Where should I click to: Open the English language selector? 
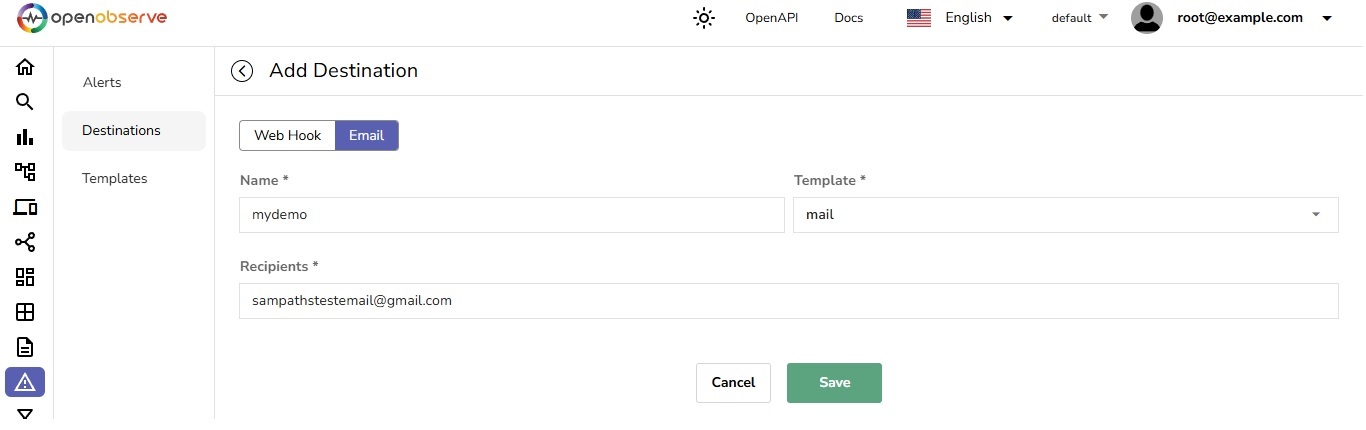(x=960, y=18)
